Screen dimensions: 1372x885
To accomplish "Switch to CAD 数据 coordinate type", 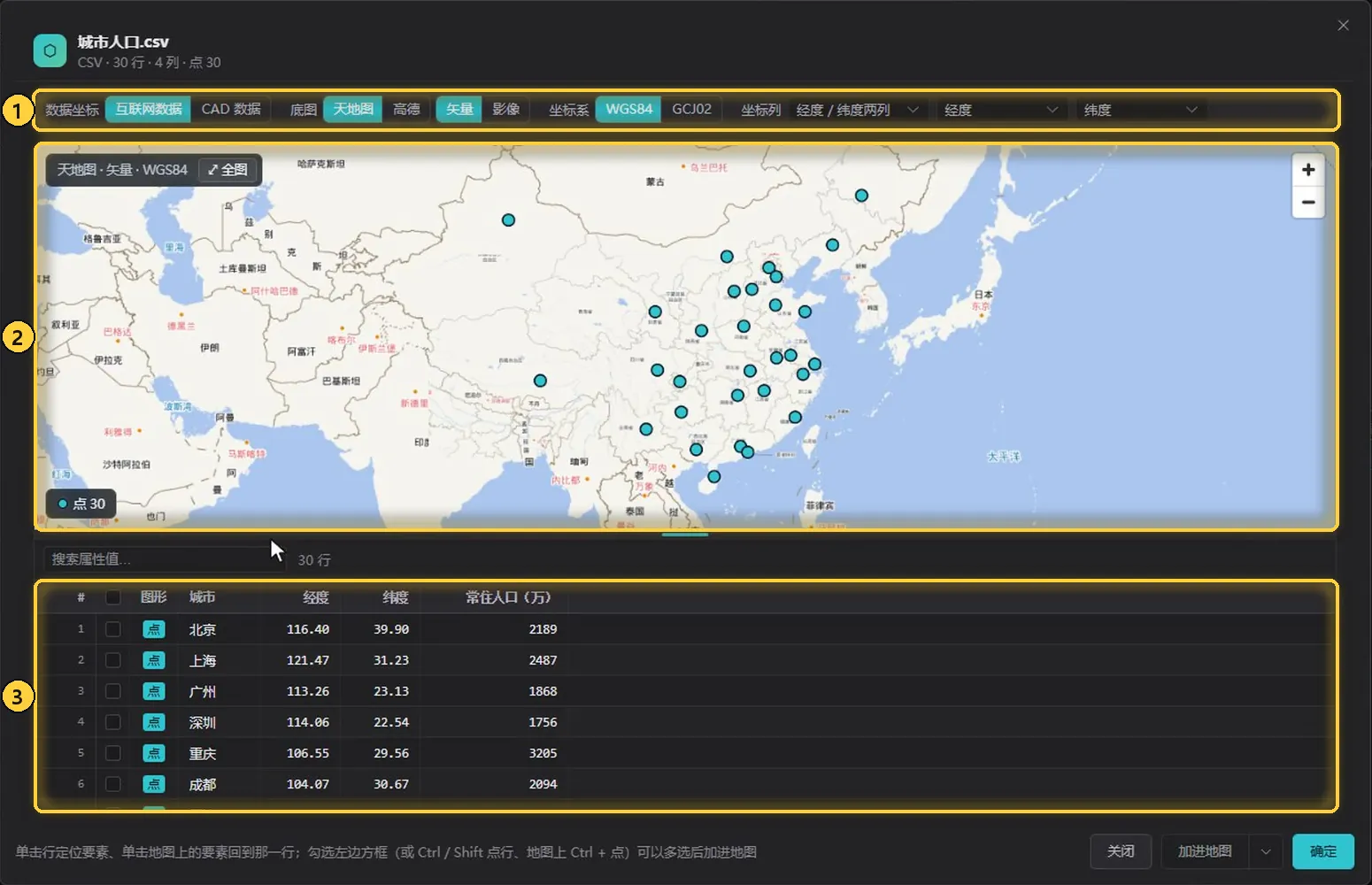I will coord(231,109).
